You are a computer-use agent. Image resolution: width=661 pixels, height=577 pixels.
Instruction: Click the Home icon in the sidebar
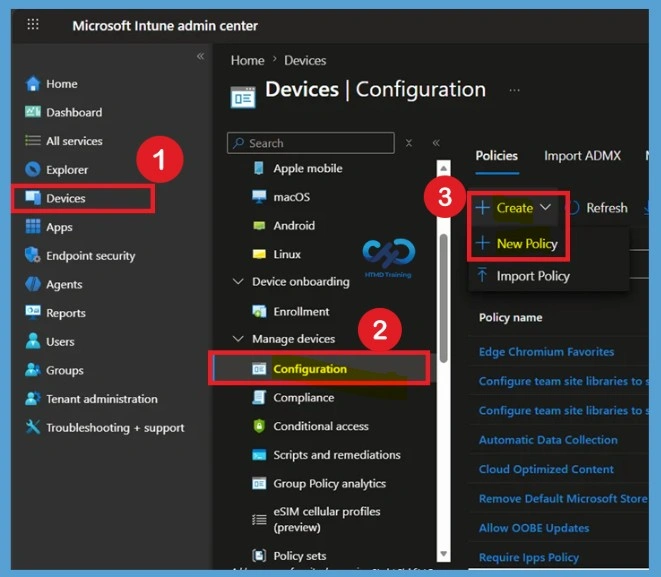33,83
